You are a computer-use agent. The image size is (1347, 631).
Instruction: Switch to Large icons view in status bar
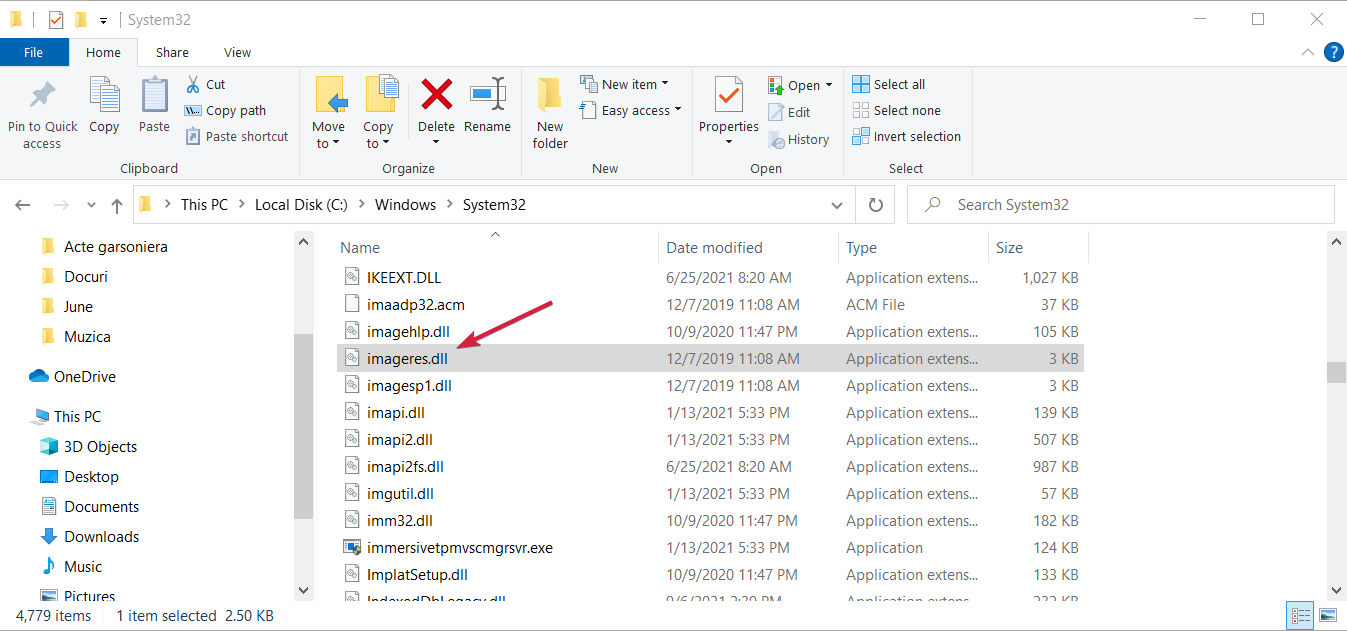point(1328,615)
